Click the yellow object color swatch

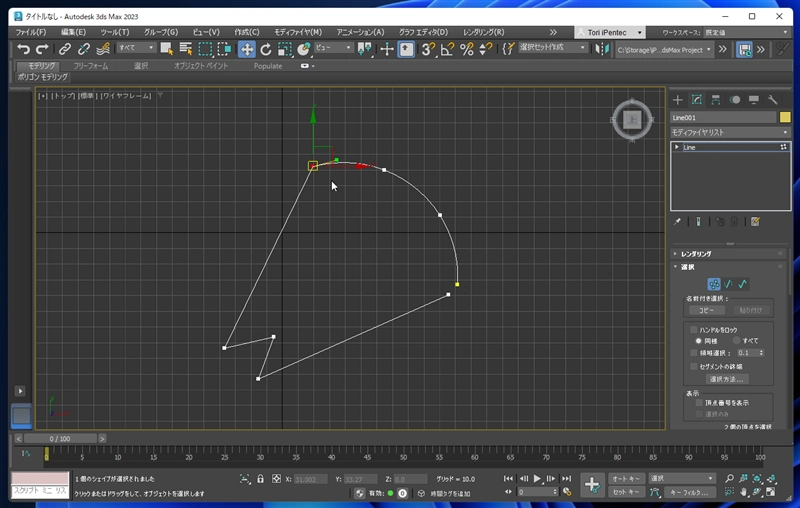[785, 117]
